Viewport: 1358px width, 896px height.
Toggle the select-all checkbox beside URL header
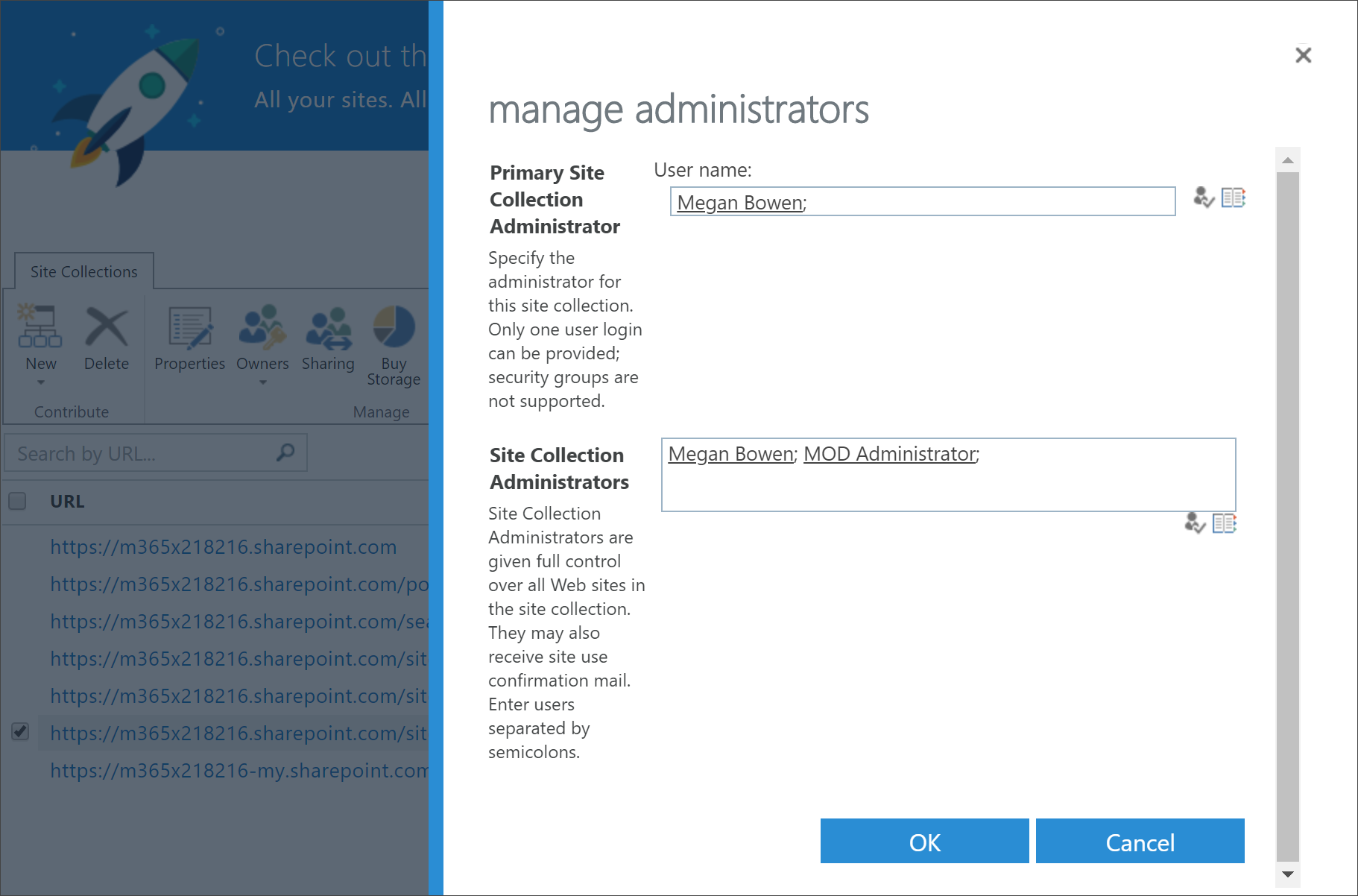click(17, 501)
